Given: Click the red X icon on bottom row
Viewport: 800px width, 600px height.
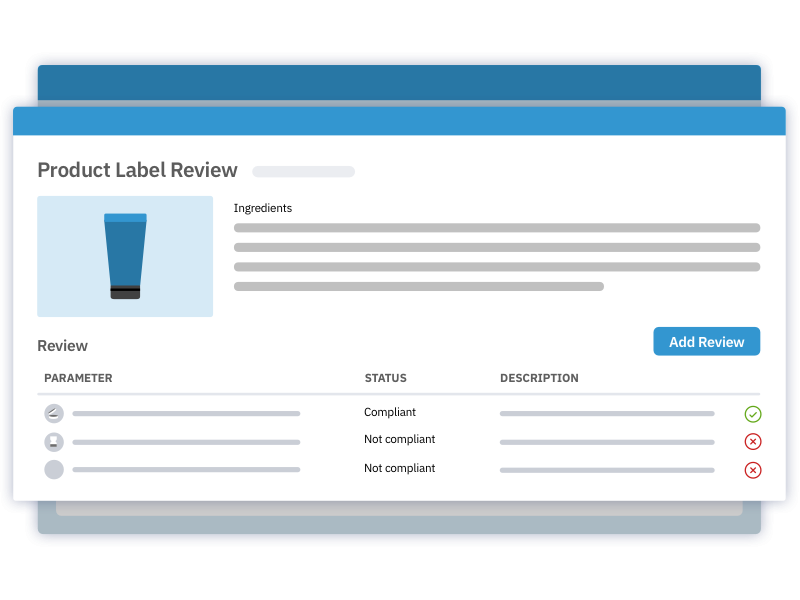Looking at the screenshot, I should (753, 469).
